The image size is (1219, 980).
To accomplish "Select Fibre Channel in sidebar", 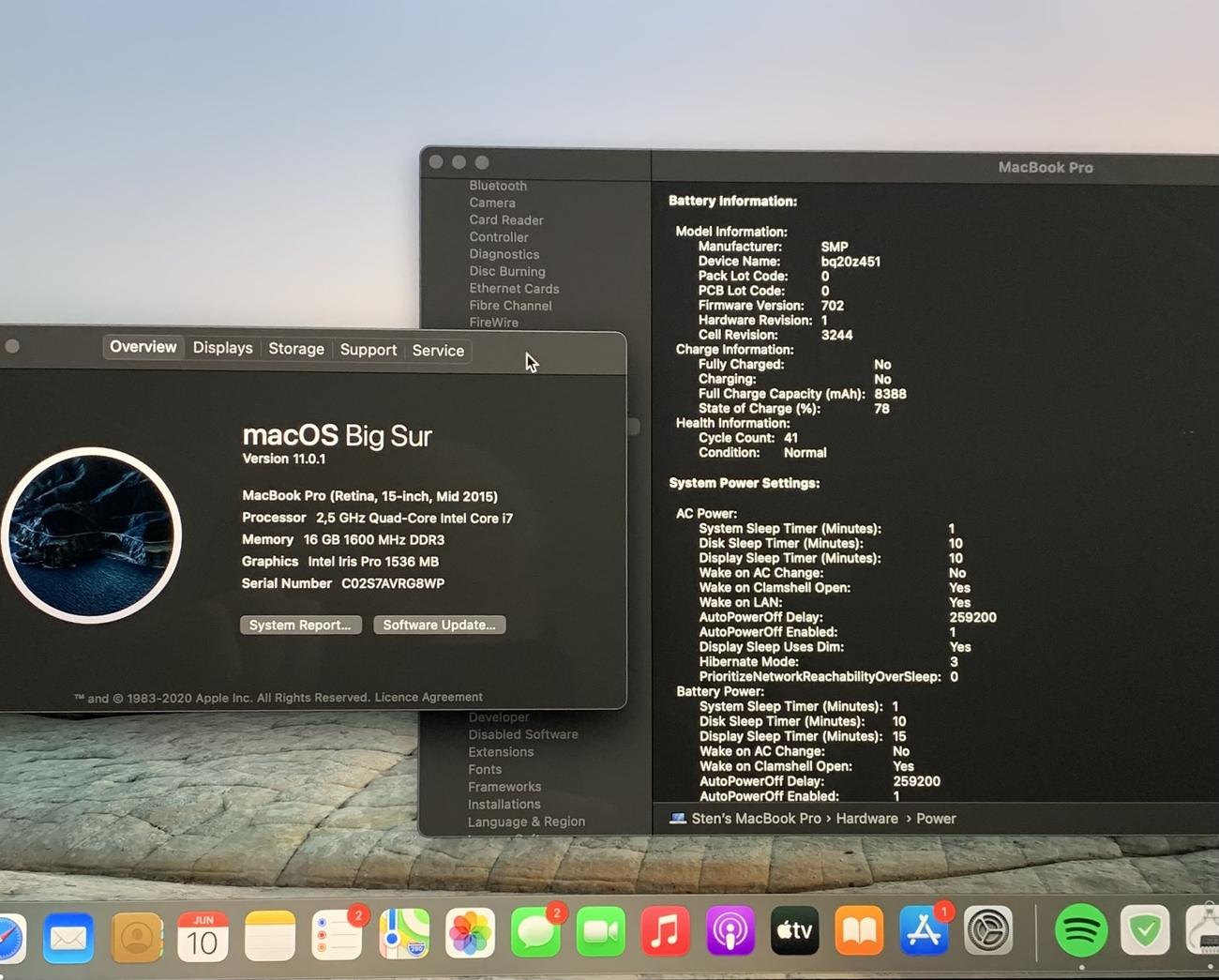I will point(510,306).
